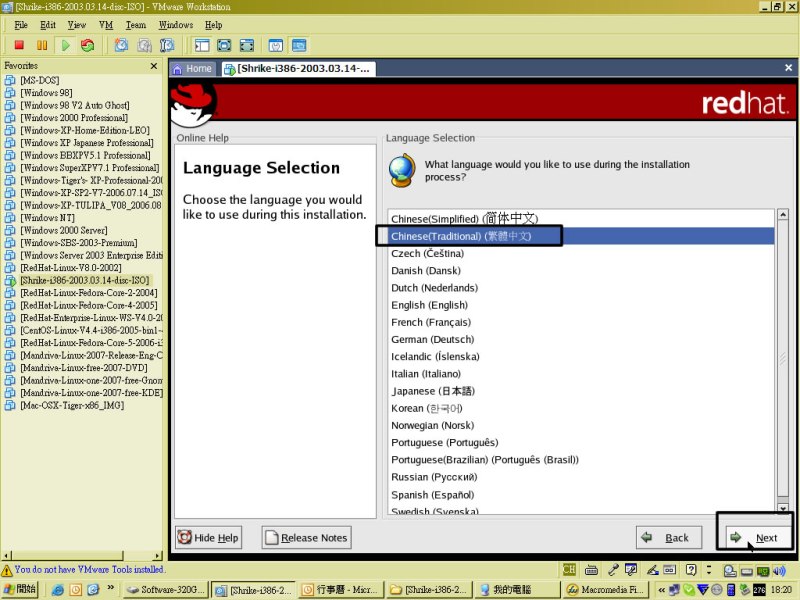
Task: Click language list scroll-down arrow
Action: (783, 508)
